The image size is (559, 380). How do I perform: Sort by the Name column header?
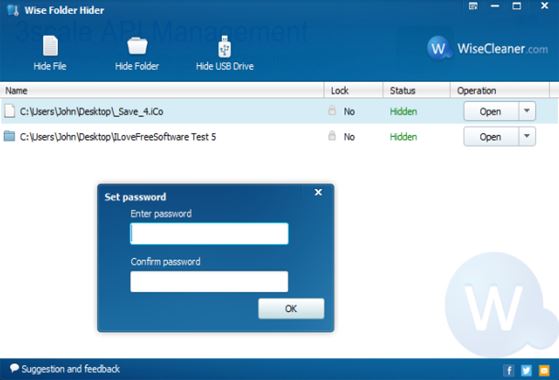162,91
